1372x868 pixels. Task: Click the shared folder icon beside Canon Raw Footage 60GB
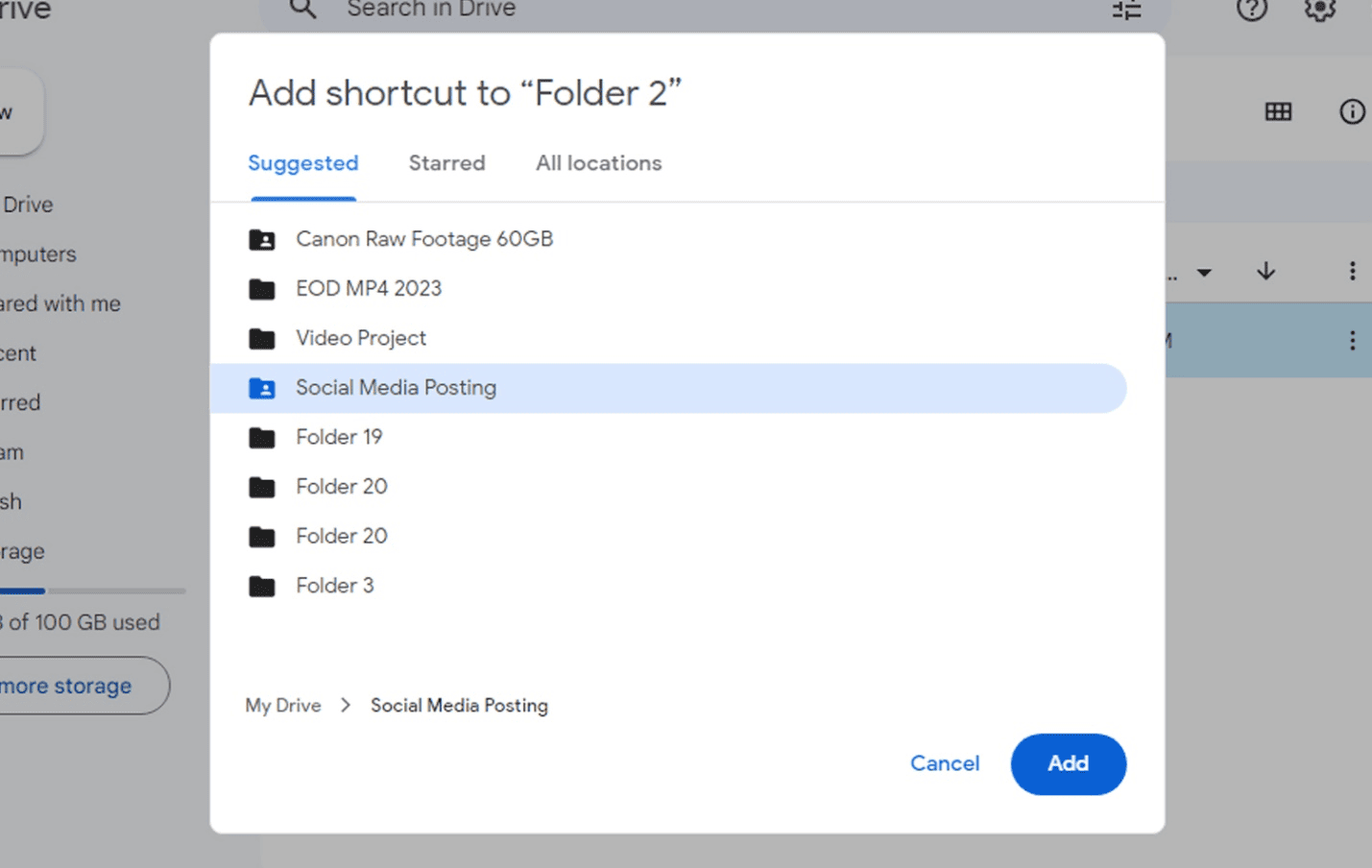coord(262,239)
